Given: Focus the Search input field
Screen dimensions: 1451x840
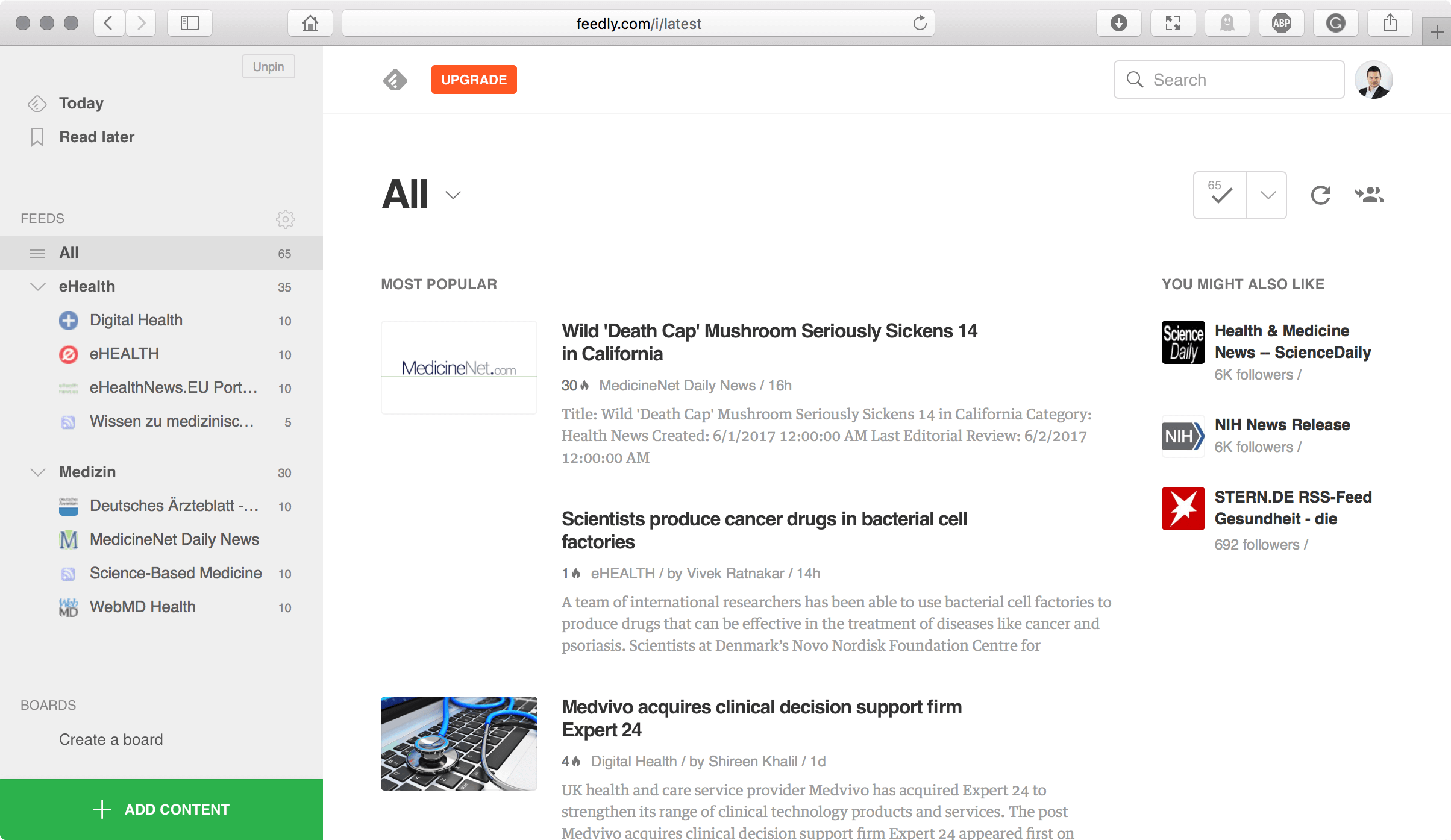Looking at the screenshot, I should point(1229,80).
